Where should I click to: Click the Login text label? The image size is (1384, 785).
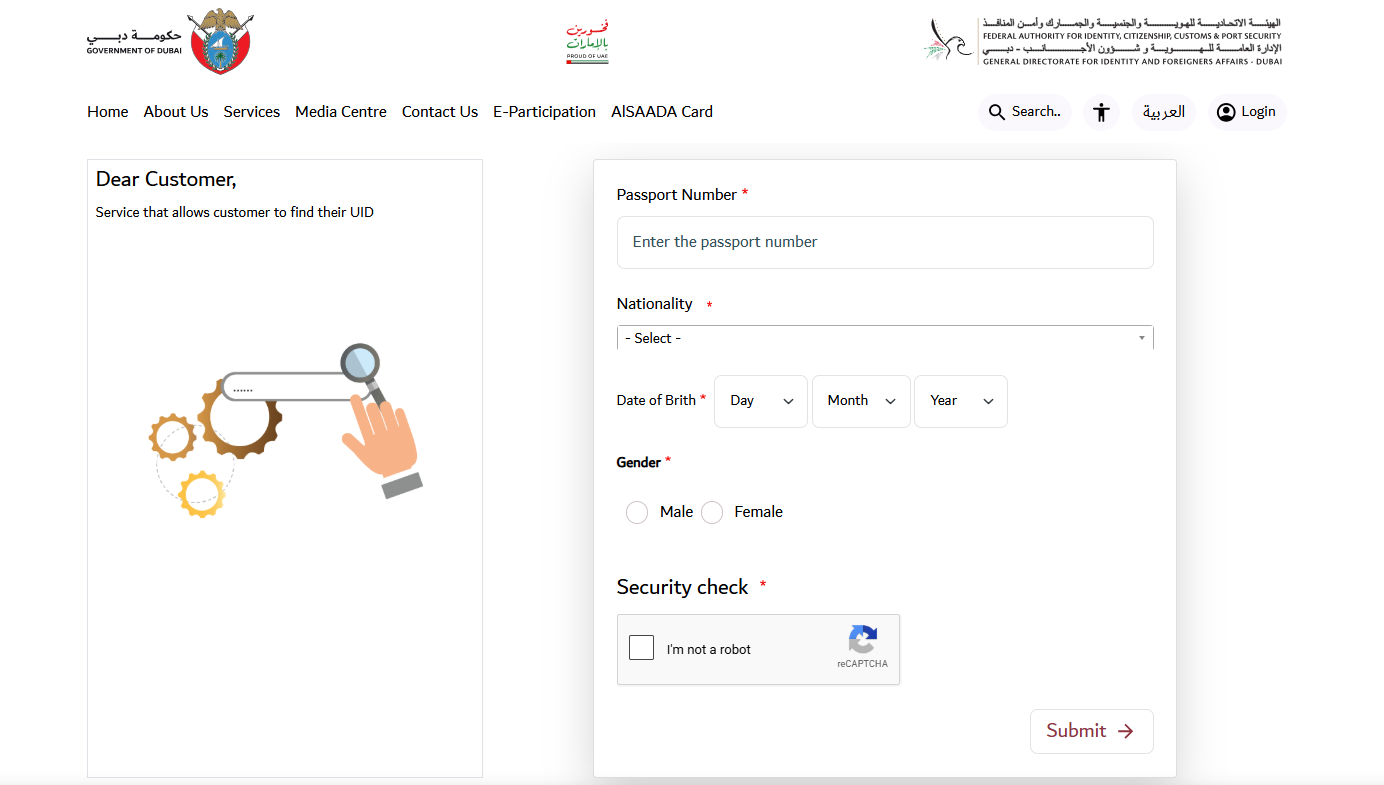coord(1258,112)
